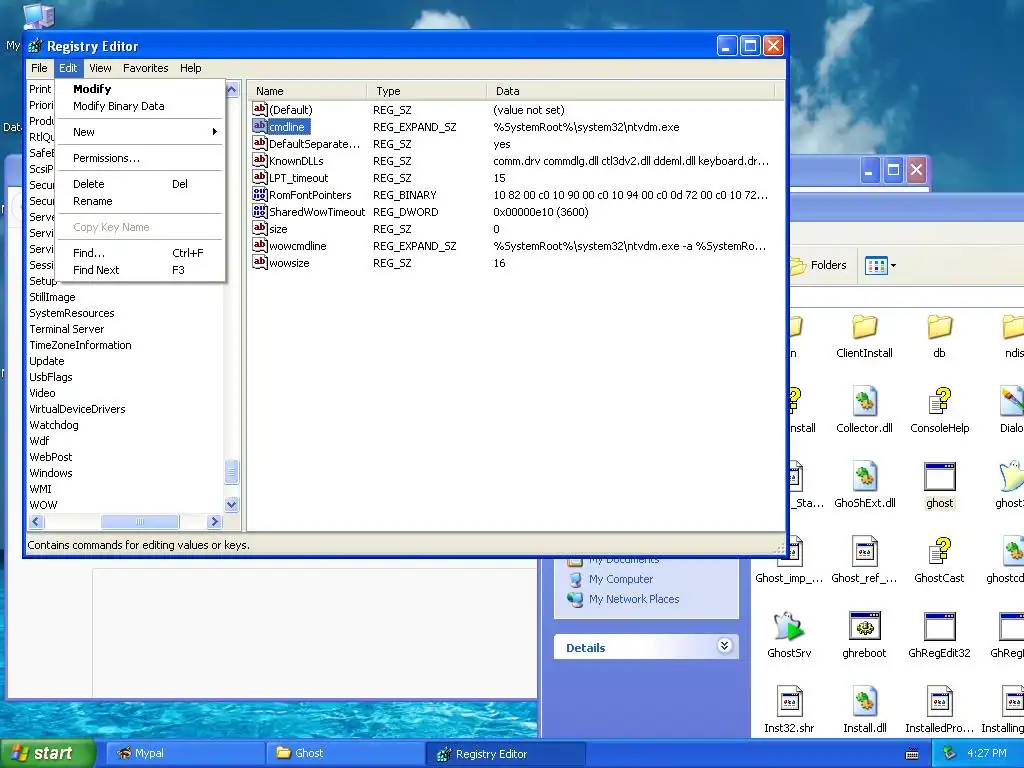Select the WOW key in the tree
This screenshot has width=1024, height=768.
[43, 505]
